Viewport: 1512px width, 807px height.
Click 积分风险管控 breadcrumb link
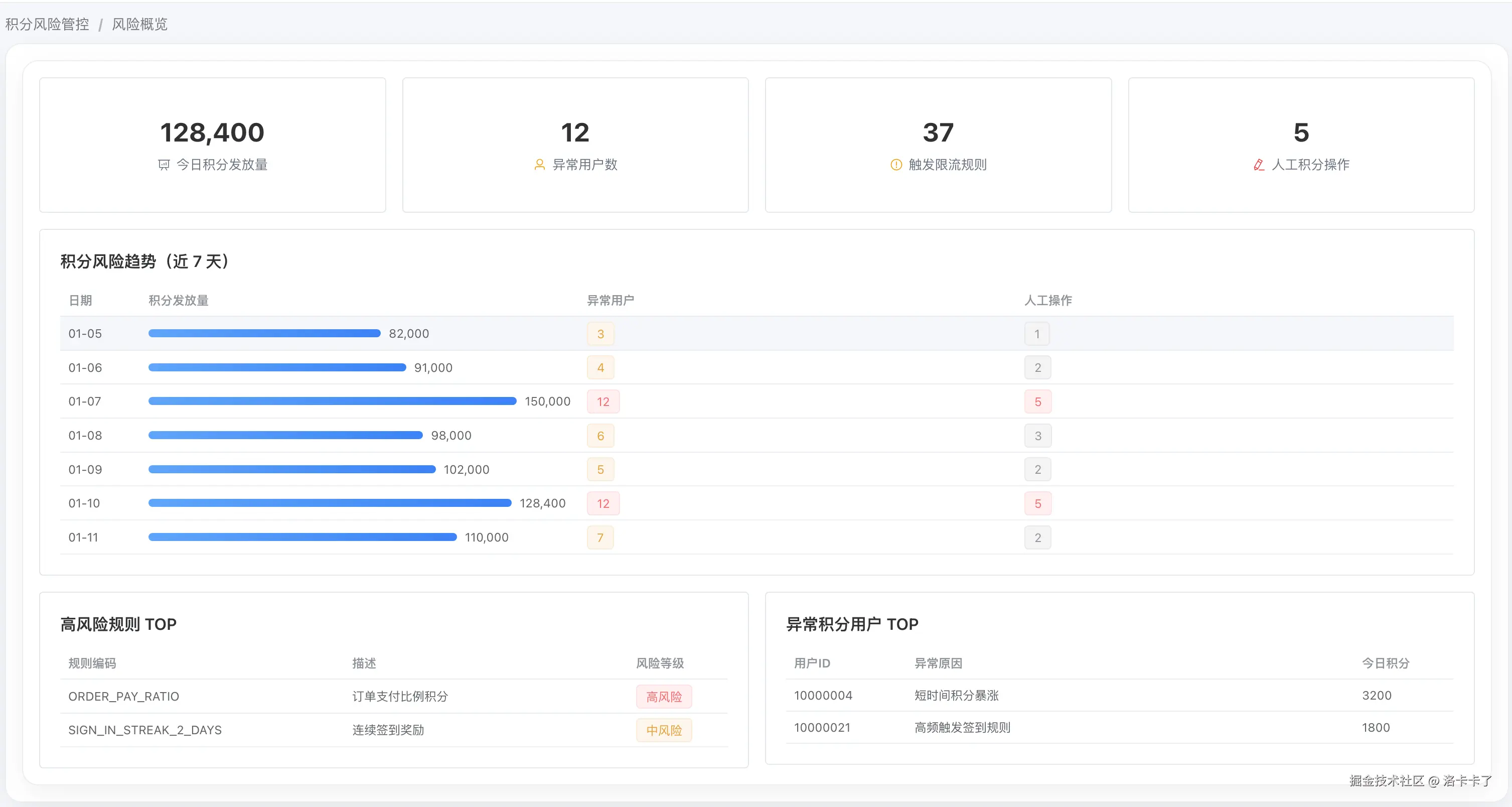(x=47, y=24)
